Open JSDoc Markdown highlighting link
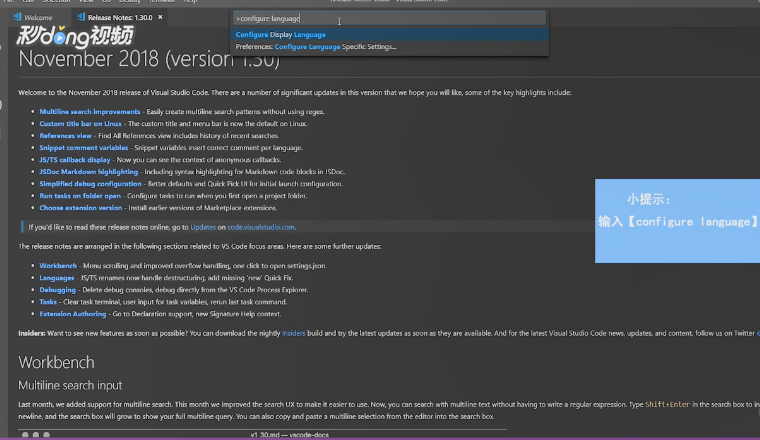 pyautogui.click(x=89, y=172)
